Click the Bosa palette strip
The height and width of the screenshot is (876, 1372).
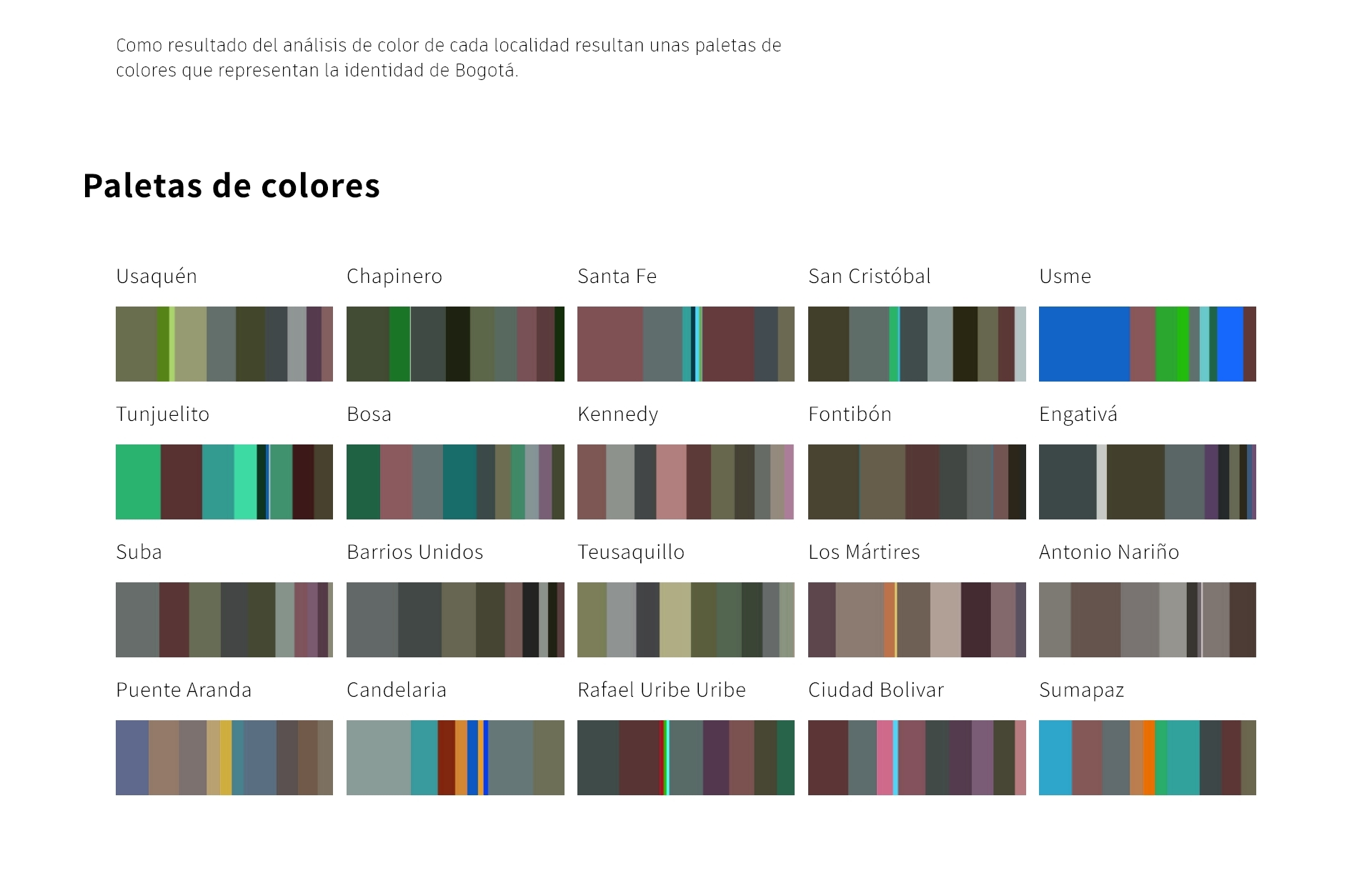(x=455, y=482)
